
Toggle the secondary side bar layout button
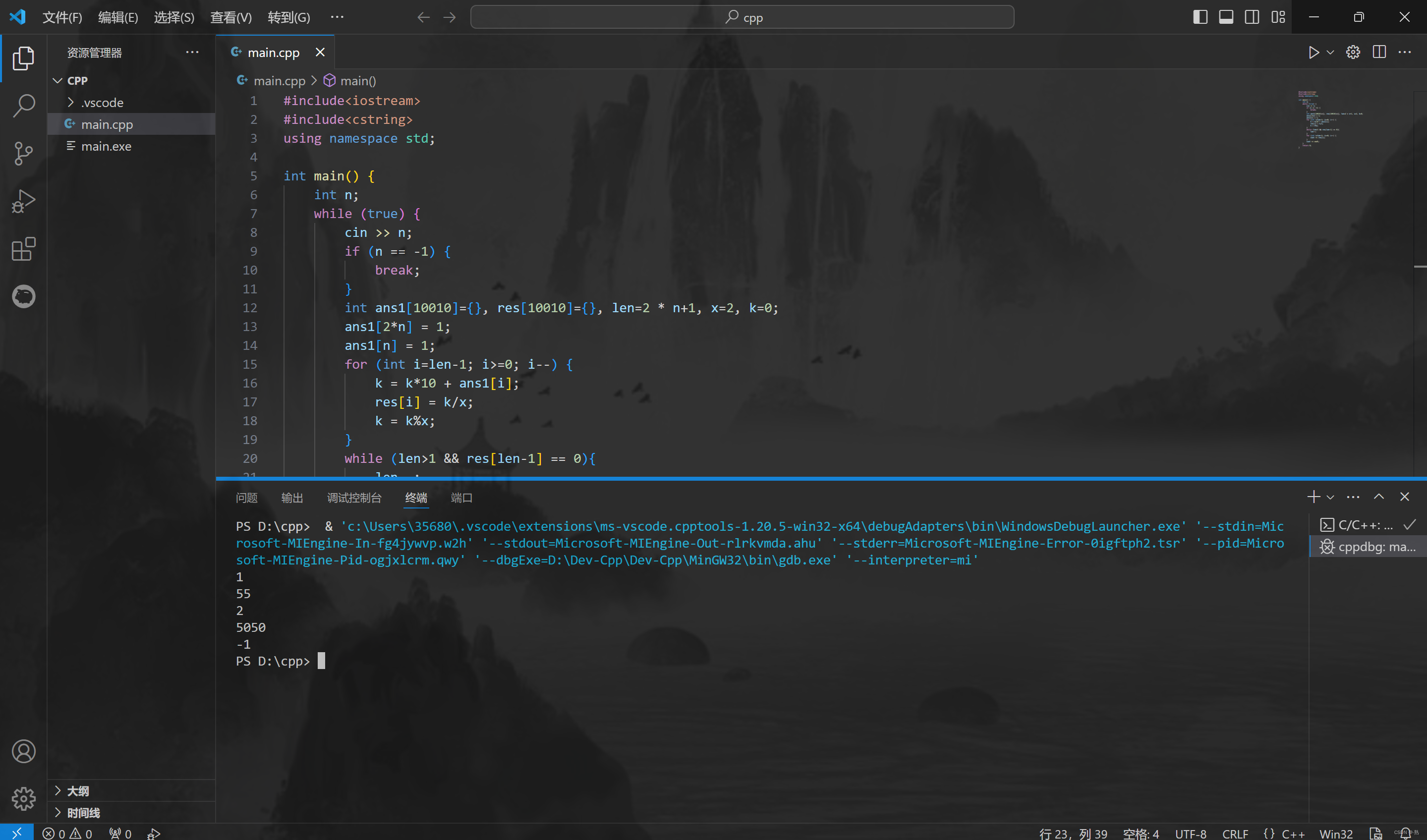(1252, 17)
